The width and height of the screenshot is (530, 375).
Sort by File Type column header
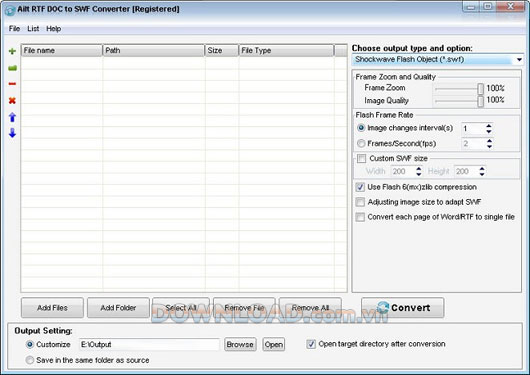click(286, 50)
